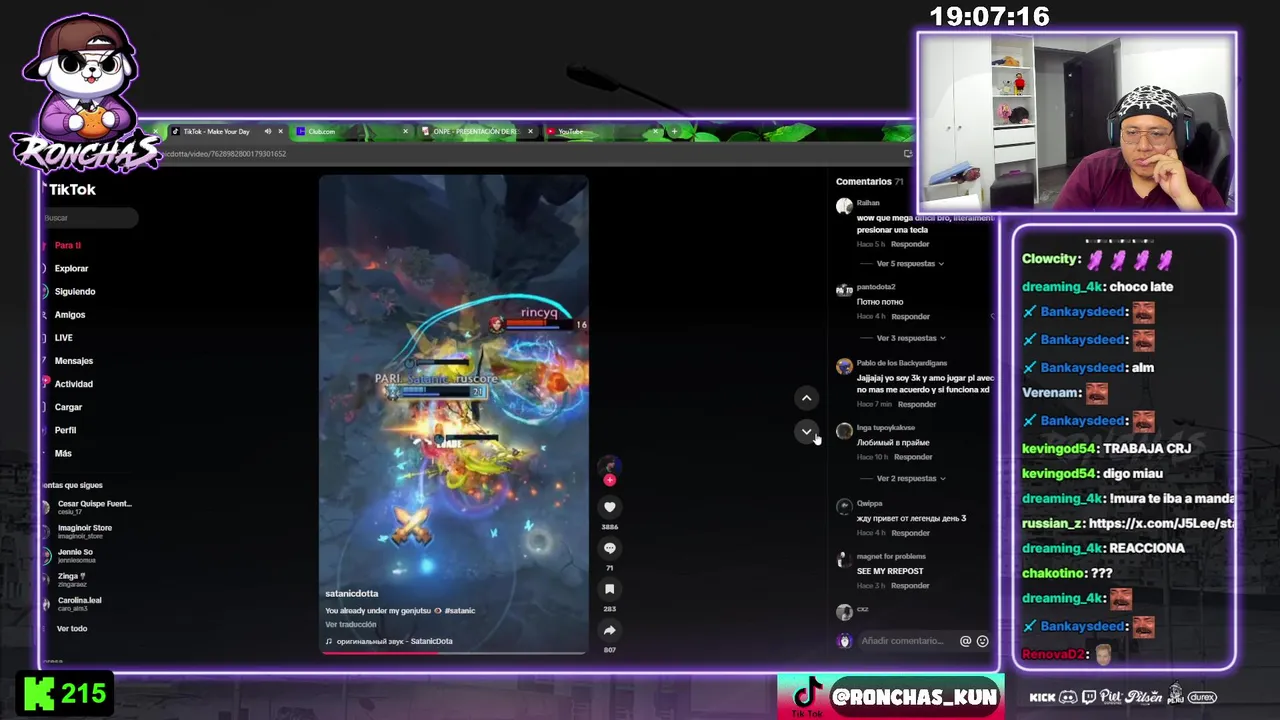The height and width of the screenshot is (720, 1280).
Task: Open the Más menu in TikTok sidebar
Action: (x=63, y=453)
